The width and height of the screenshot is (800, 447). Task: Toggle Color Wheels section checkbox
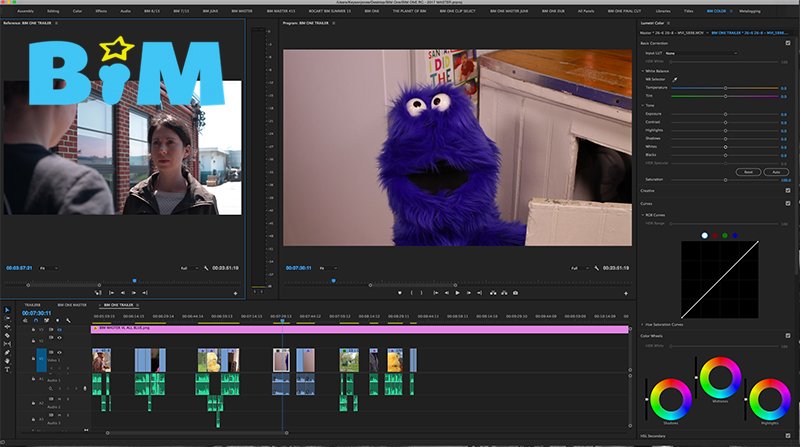[x=788, y=336]
